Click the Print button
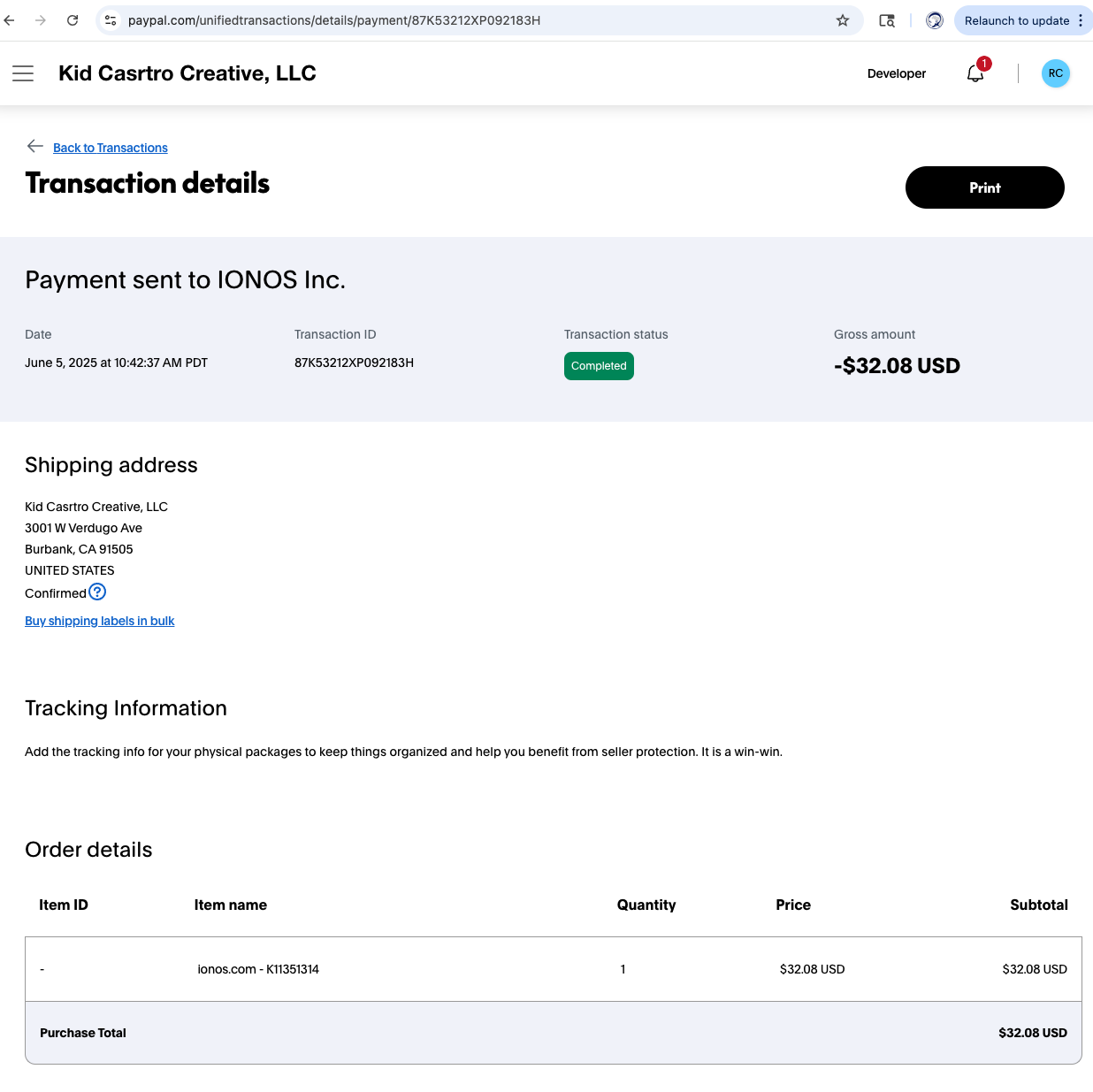1093x1092 pixels. pyautogui.click(x=984, y=187)
